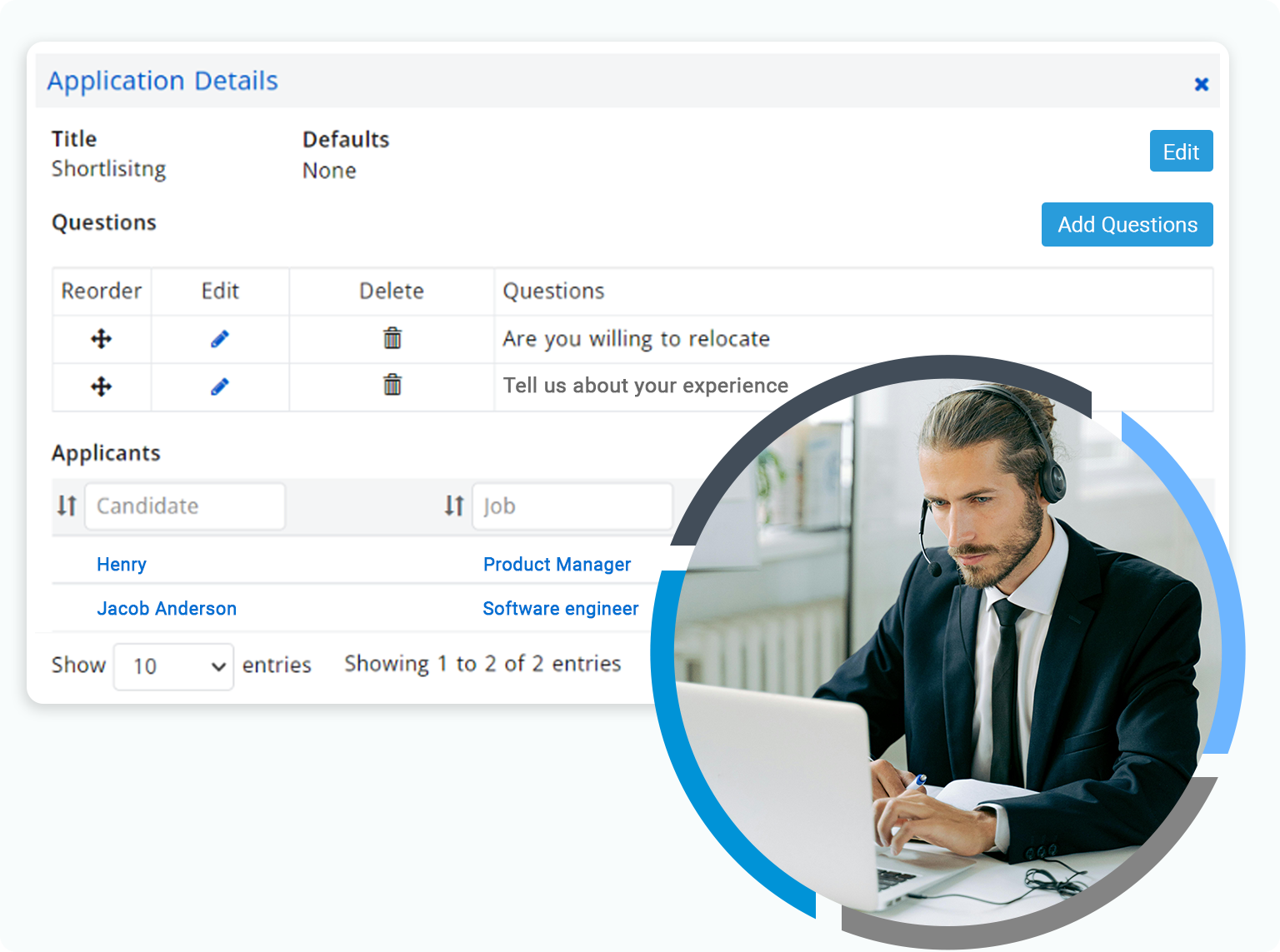Screen dimensions: 1280x952
Task: Open the Jacob Anderson applicant link
Action: point(167,608)
